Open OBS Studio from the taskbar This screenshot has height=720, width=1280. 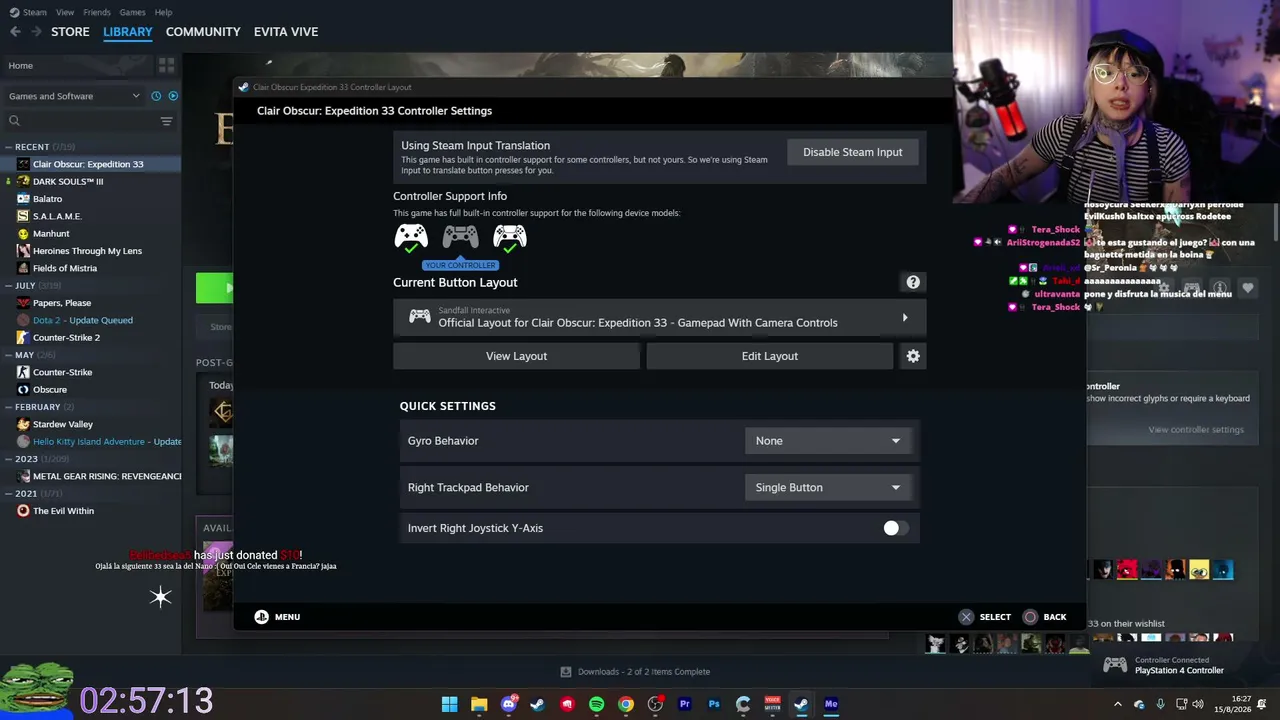pos(655,704)
